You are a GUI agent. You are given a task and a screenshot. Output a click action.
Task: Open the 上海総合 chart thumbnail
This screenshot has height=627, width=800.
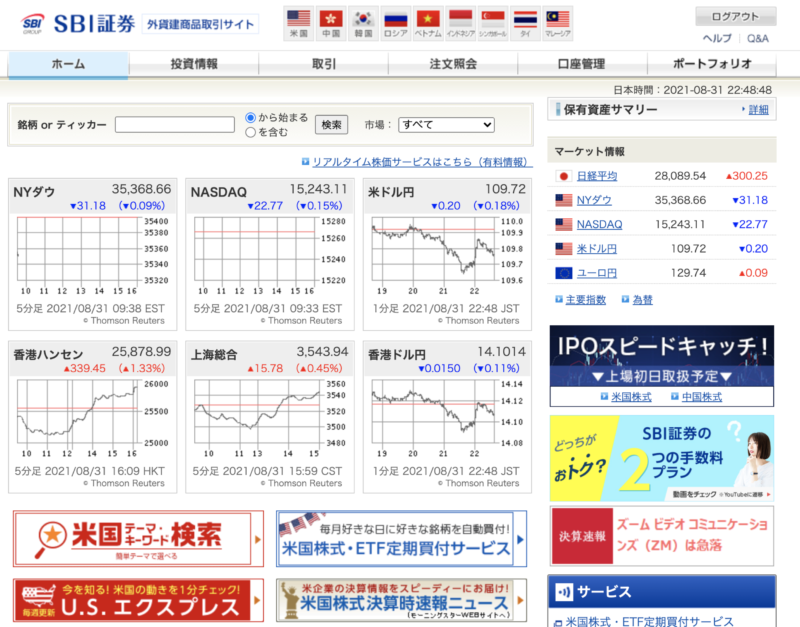(270, 417)
